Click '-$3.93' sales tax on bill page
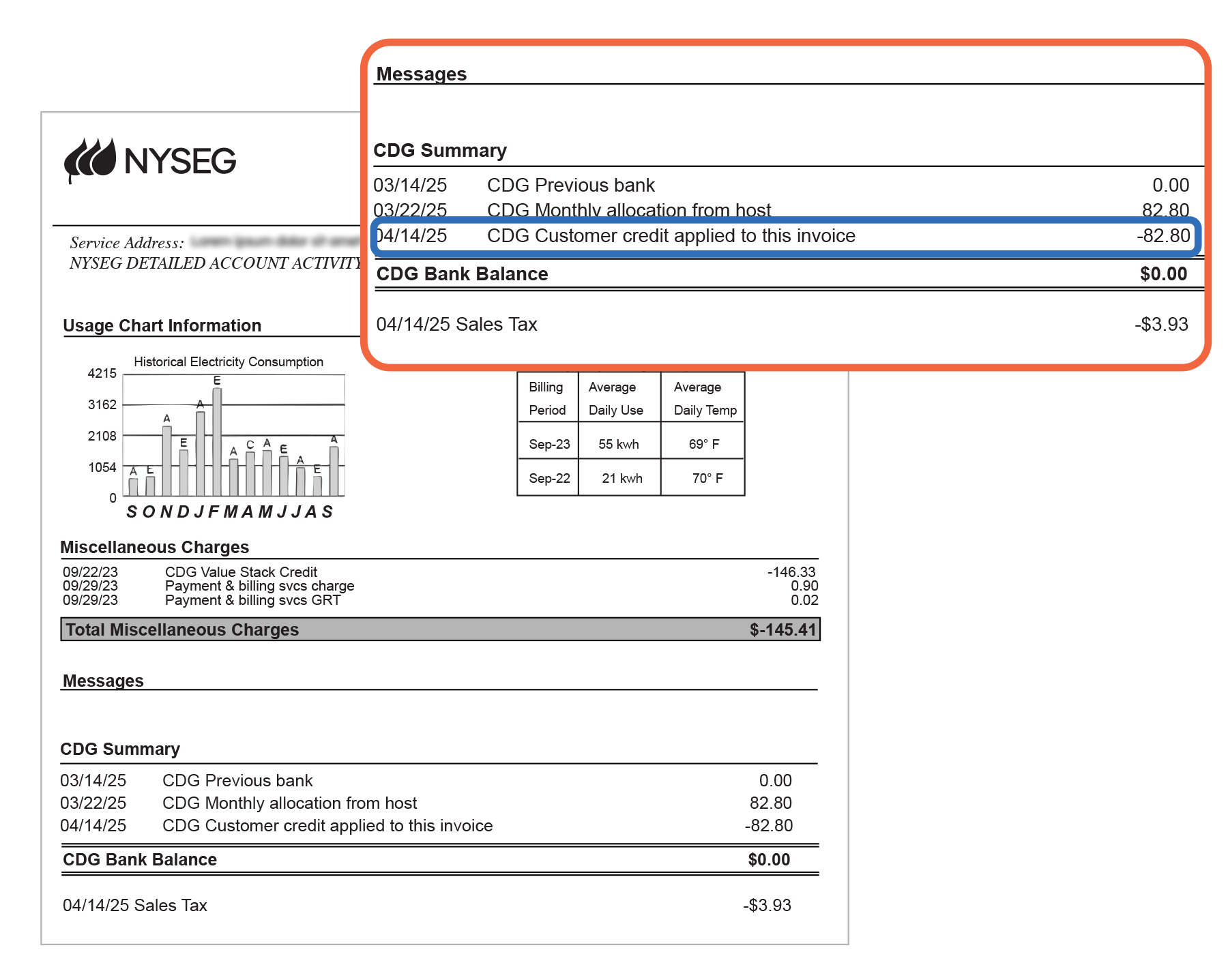This screenshot has width=1228, height=980. [767, 905]
